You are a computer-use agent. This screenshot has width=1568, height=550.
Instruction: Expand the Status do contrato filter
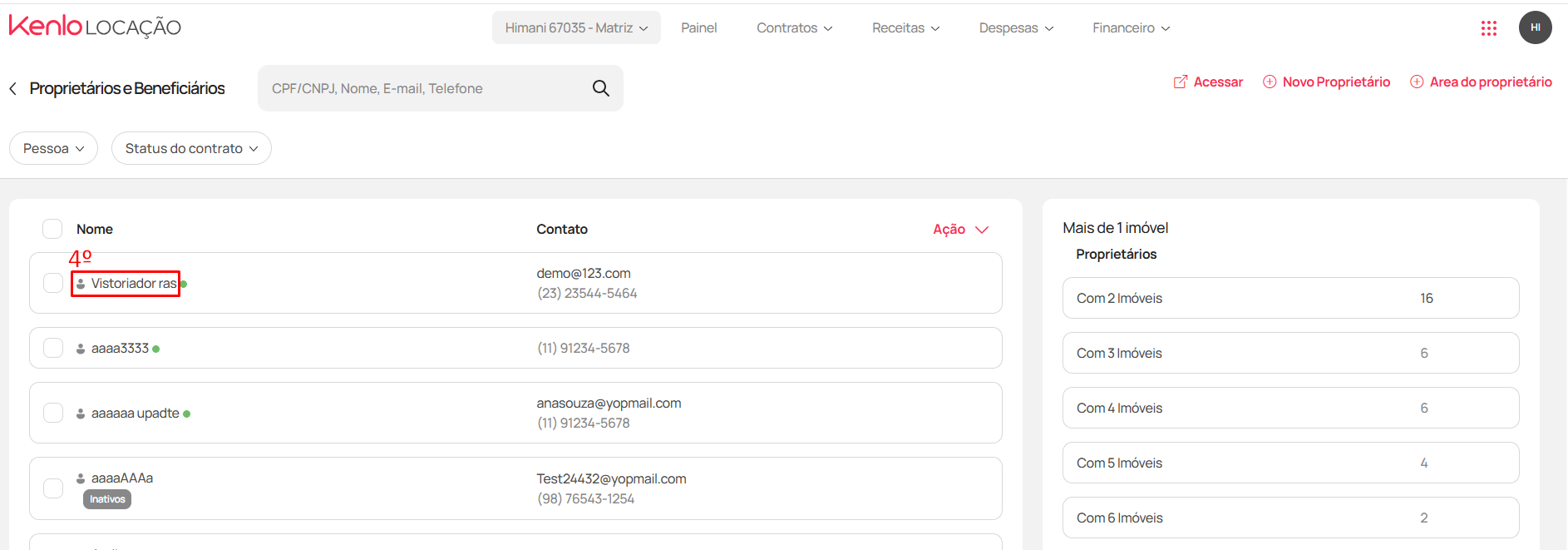tap(191, 148)
